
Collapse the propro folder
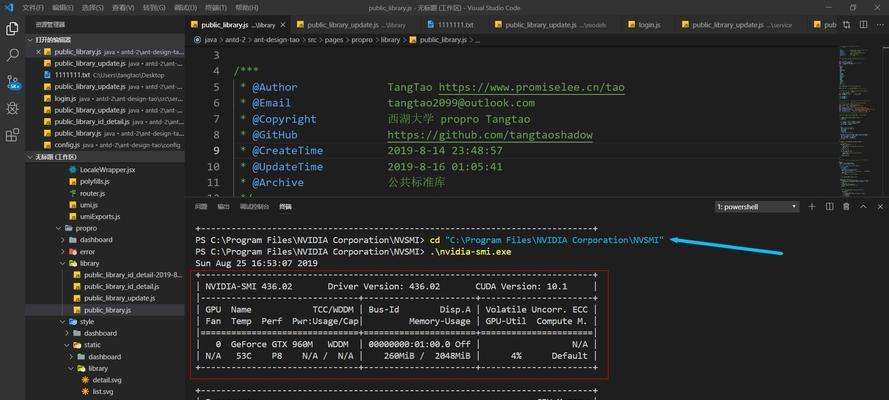click(58, 228)
